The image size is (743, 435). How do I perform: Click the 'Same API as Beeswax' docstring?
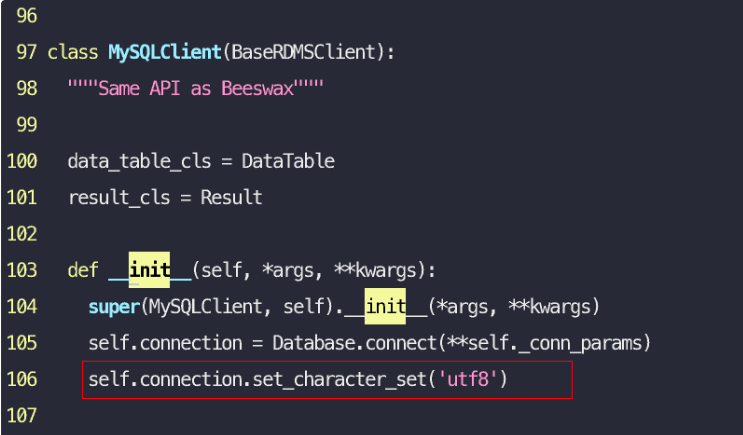coord(196,89)
